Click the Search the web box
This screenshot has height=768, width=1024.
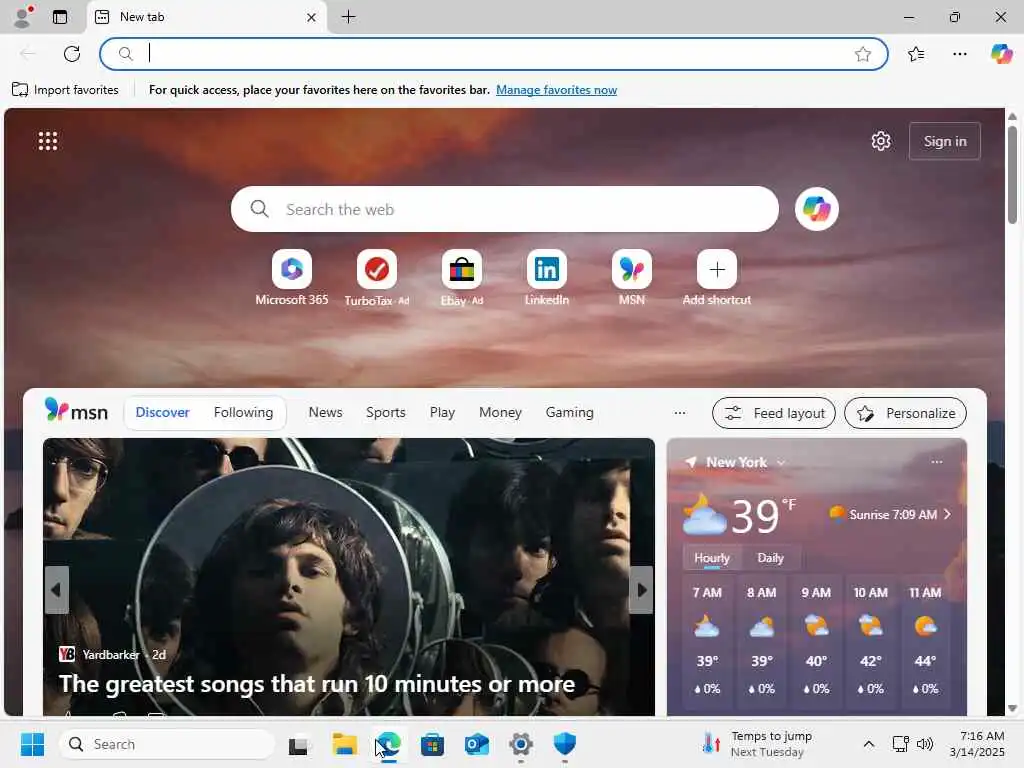tap(504, 209)
